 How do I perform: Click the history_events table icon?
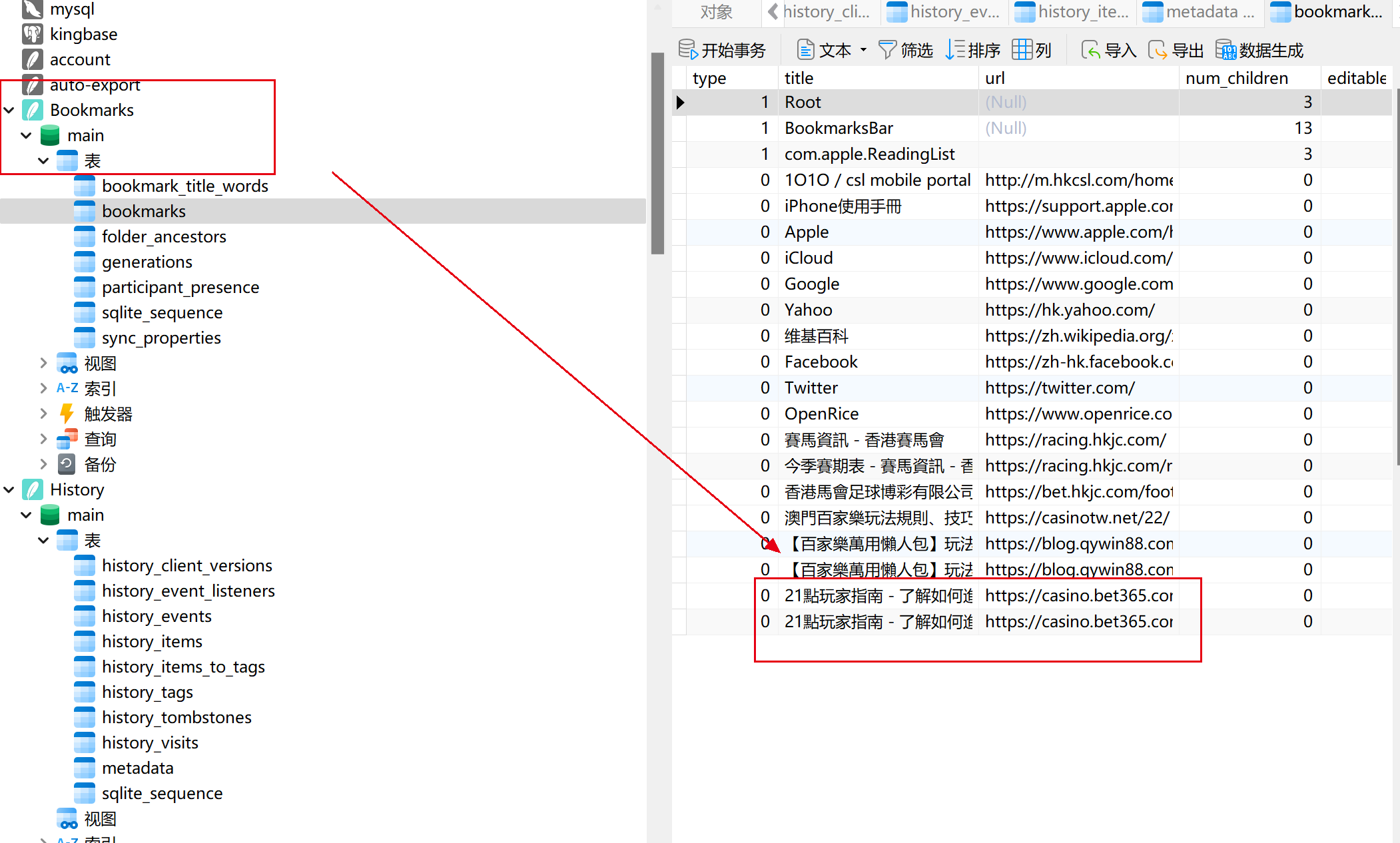point(85,616)
